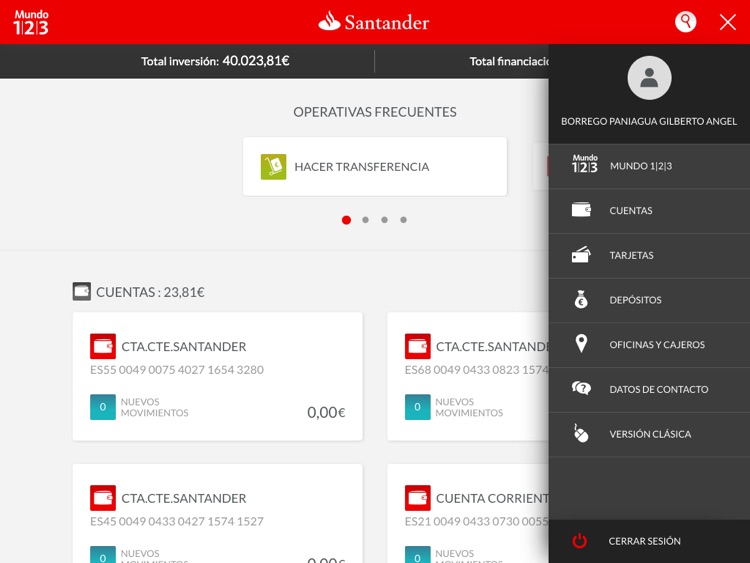Click the chat question icon beside DATOS DE CONTACTO
The height and width of the screenshot is (563, 750).
click(x=581, y=388)
